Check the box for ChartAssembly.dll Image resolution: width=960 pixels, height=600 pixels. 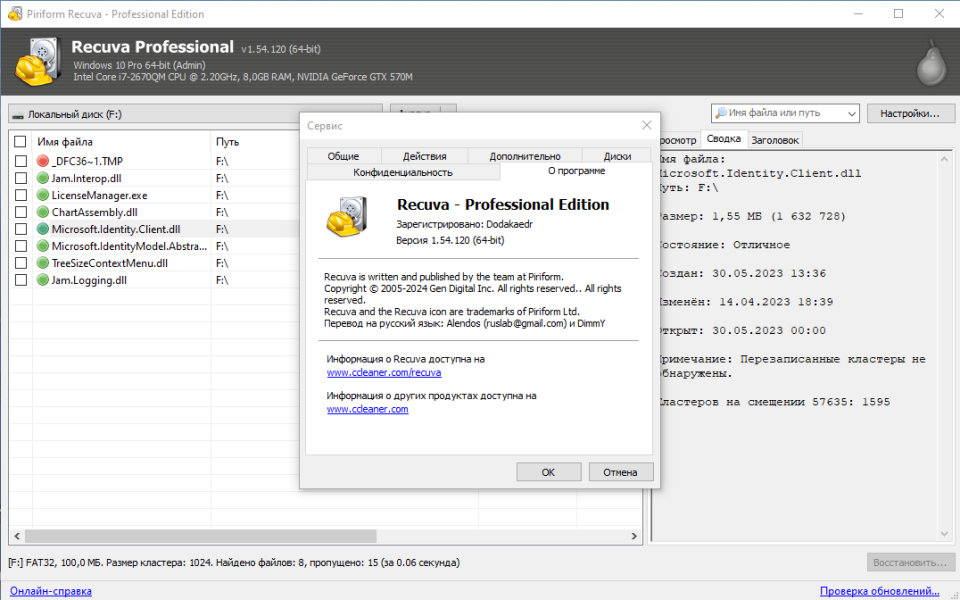click(x=21, y=212)
